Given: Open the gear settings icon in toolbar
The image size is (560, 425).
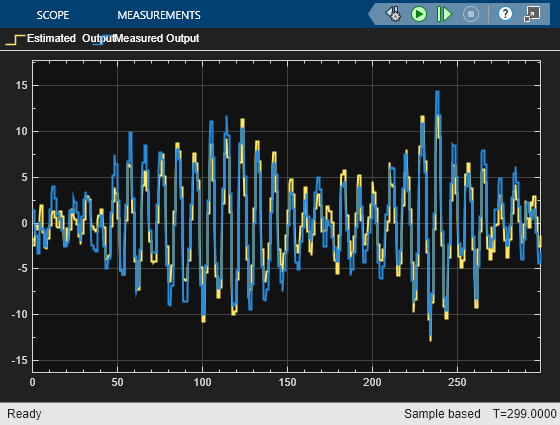Looking at the screenshot, I should click(x=393, y=14).
